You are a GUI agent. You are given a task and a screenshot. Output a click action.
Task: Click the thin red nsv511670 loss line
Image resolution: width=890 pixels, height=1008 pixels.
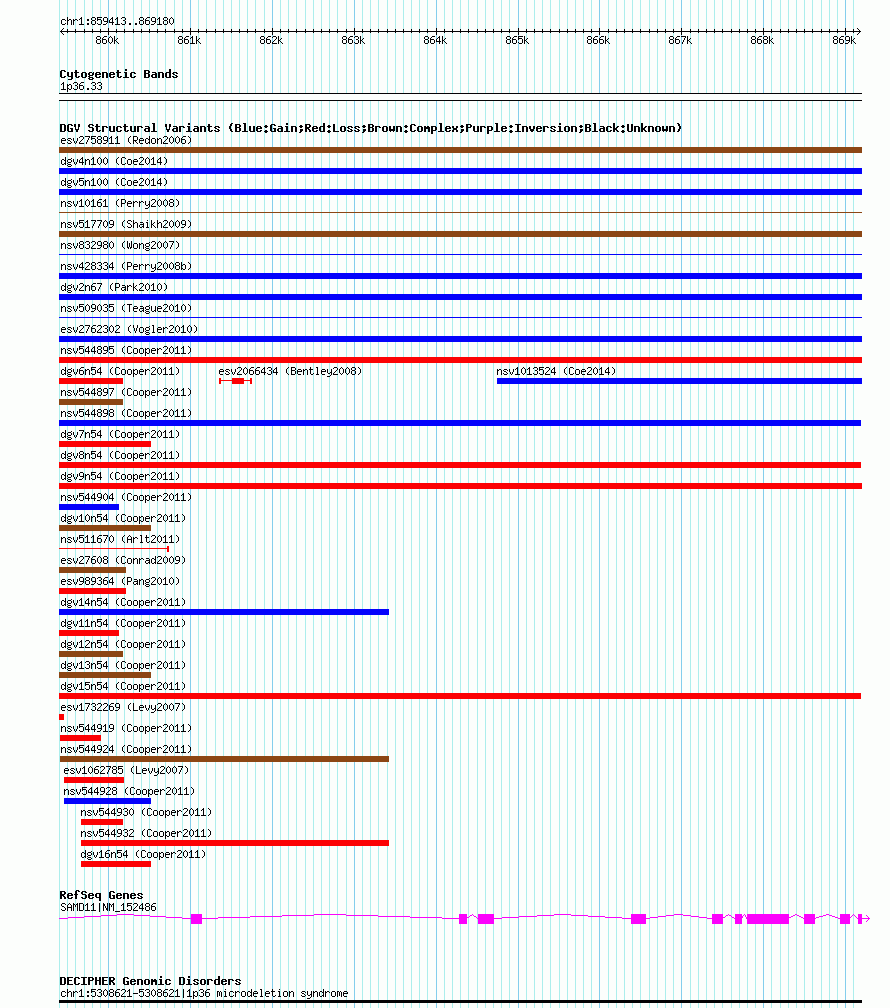pos(114,549)
